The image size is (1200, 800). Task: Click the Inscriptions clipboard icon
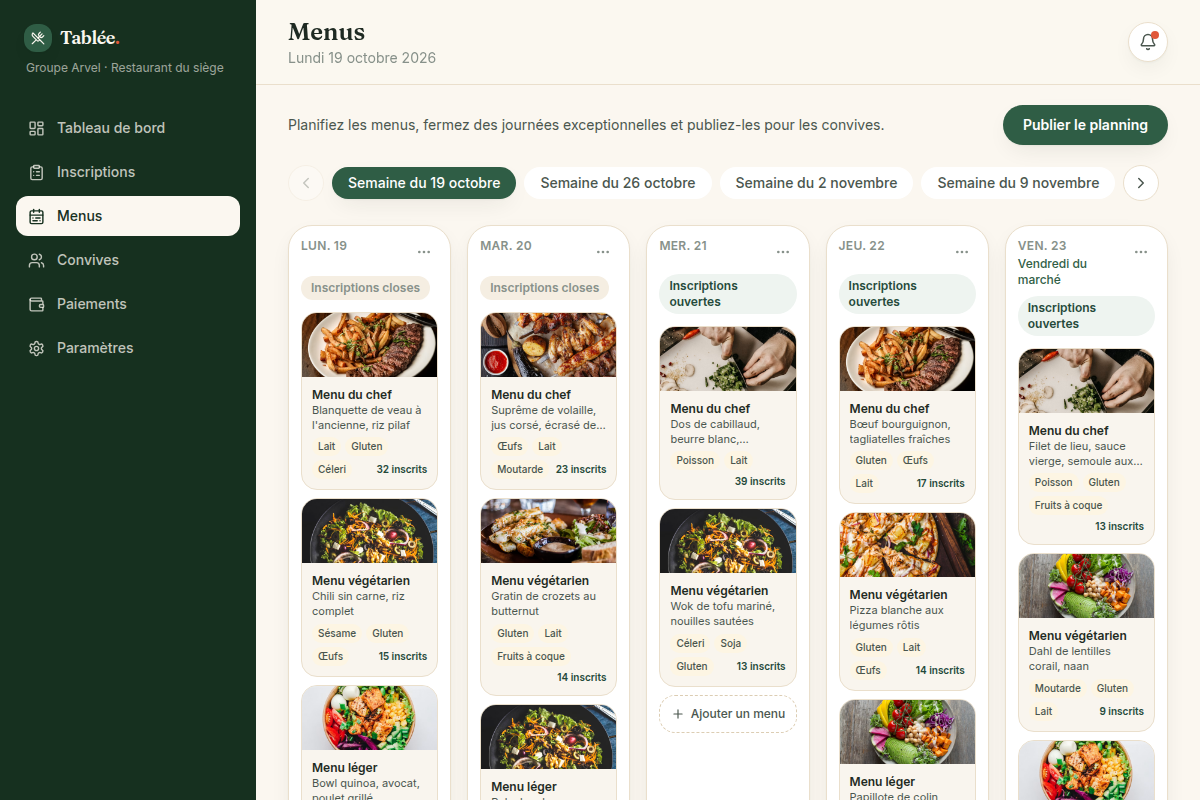click(37, 172)
